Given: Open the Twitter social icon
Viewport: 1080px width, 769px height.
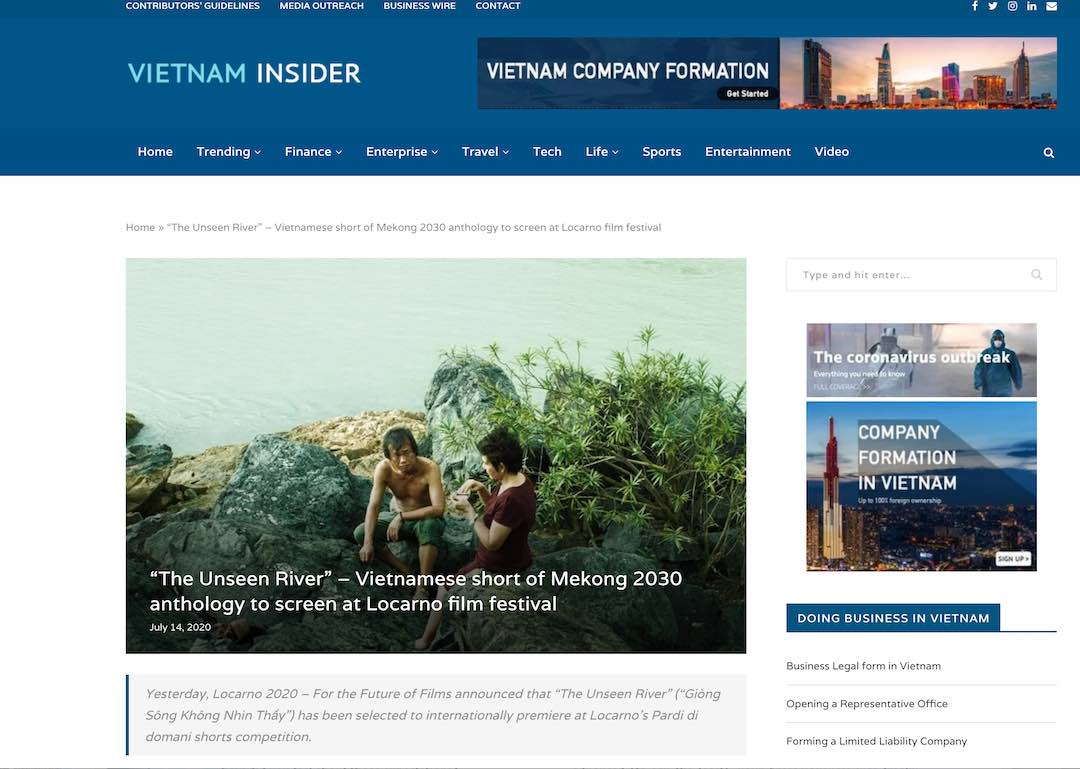Looking at the screenshot, I should [x=993, y=6].
